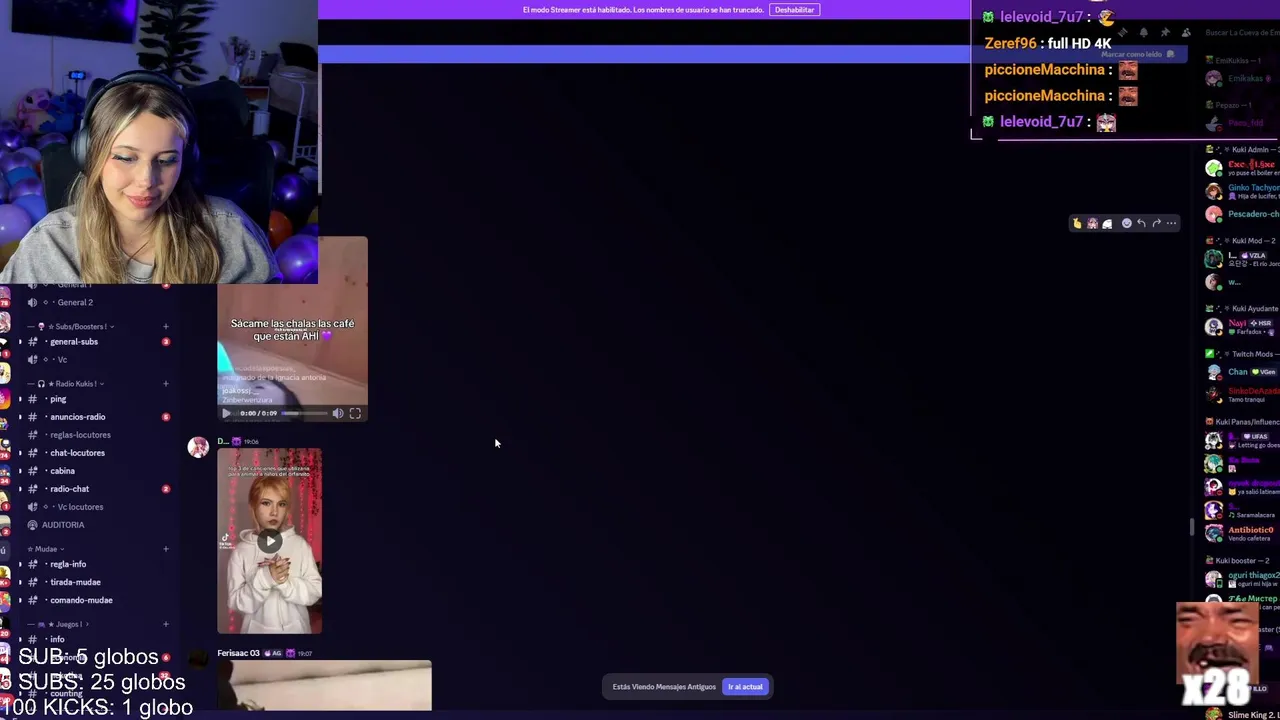
Task: Open fullscreen for the first video
Action: pos(355,413)
